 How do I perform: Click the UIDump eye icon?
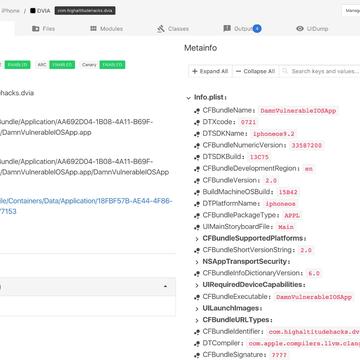tap(300, 29)
